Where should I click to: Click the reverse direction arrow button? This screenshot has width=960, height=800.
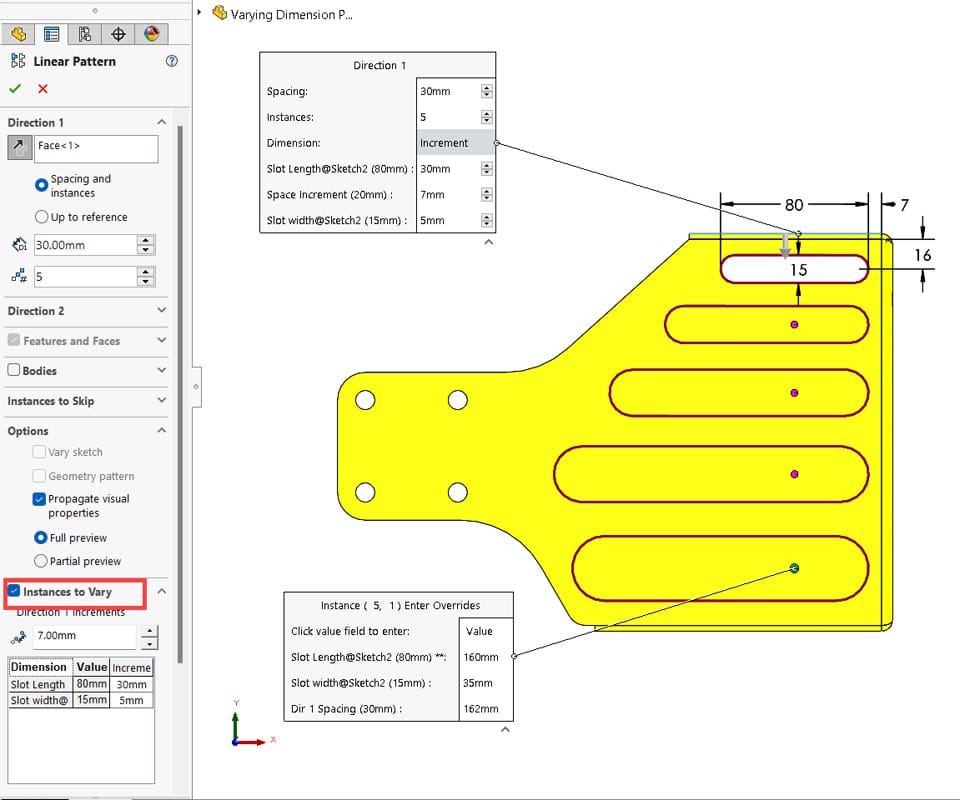point(20,148)
